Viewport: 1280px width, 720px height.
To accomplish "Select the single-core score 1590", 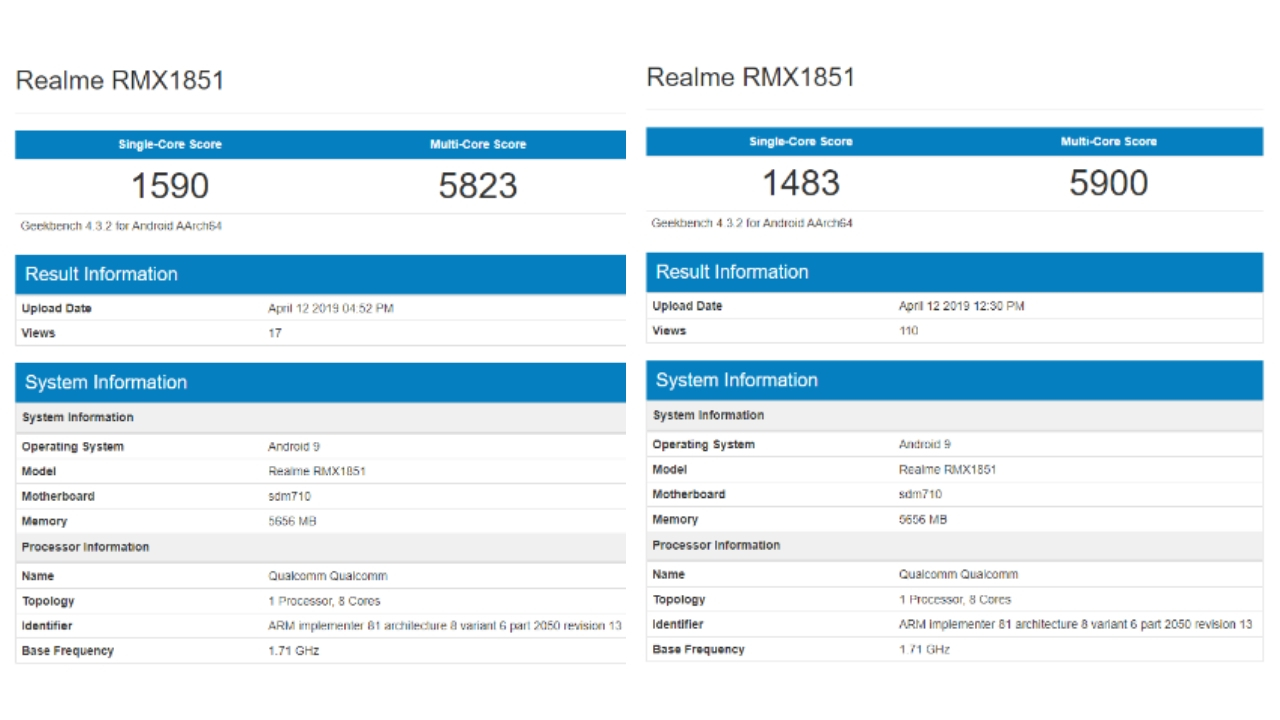I will pyautogui.click(x=170, y=186).
